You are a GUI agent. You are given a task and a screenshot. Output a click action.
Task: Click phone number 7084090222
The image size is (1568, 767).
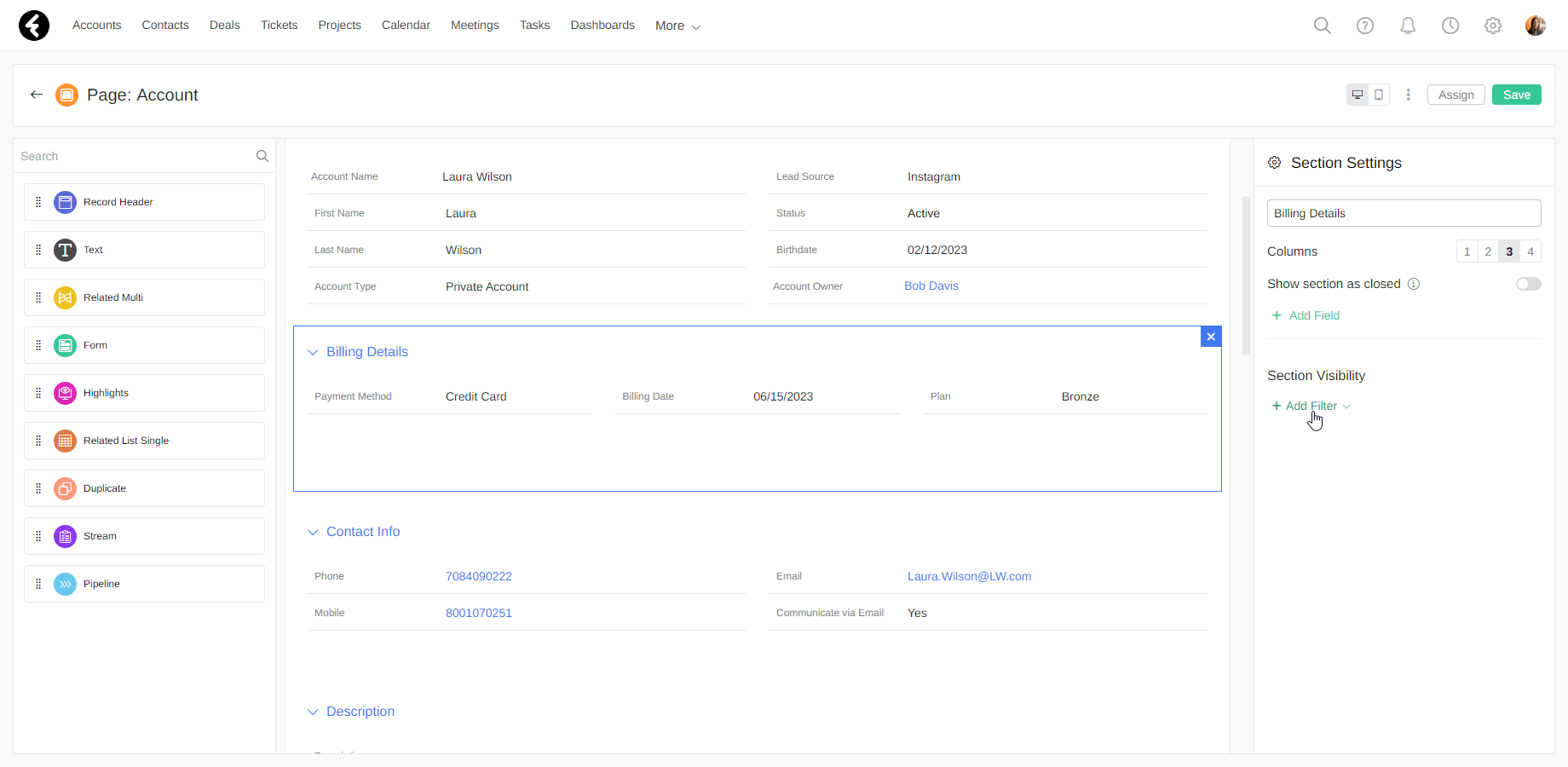479,576
